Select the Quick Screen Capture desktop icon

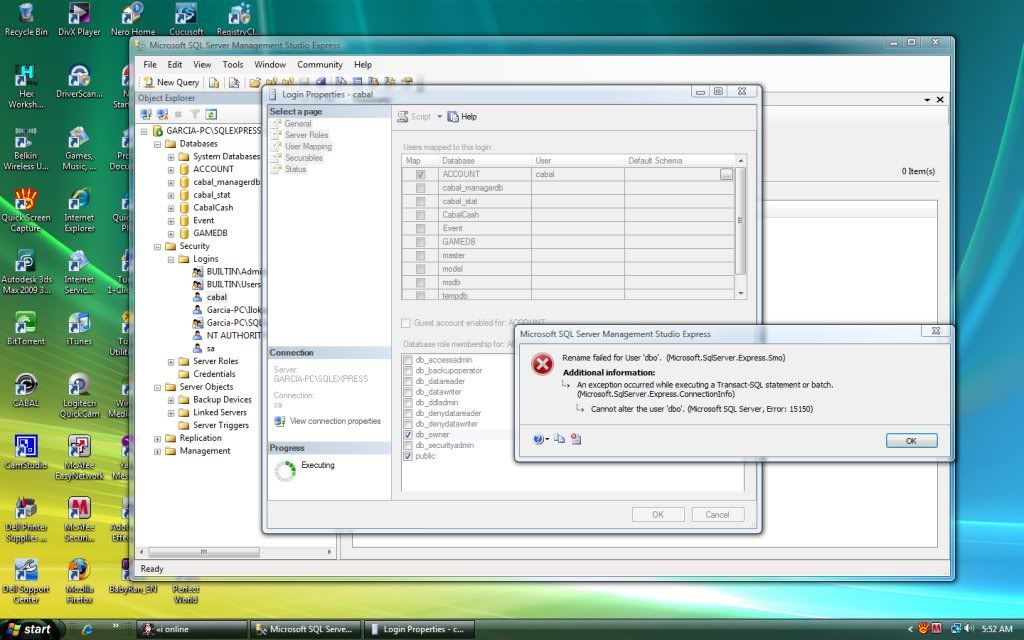[26, 210]
